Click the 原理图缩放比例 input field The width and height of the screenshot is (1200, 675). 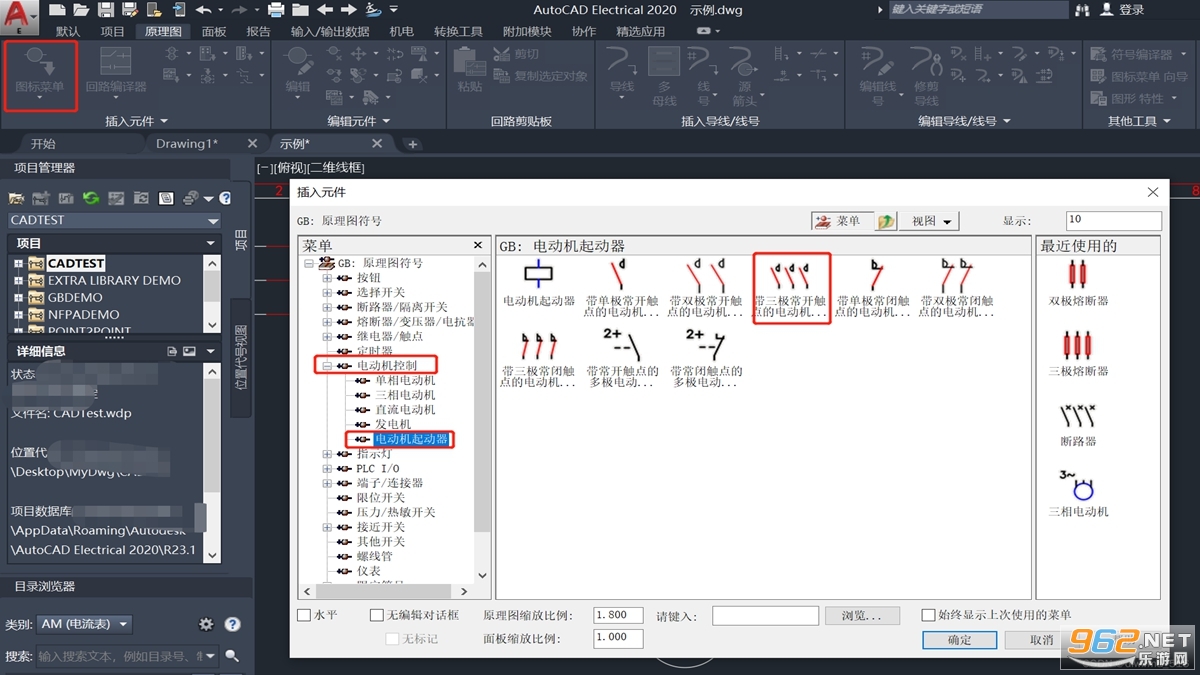point(618,616)
